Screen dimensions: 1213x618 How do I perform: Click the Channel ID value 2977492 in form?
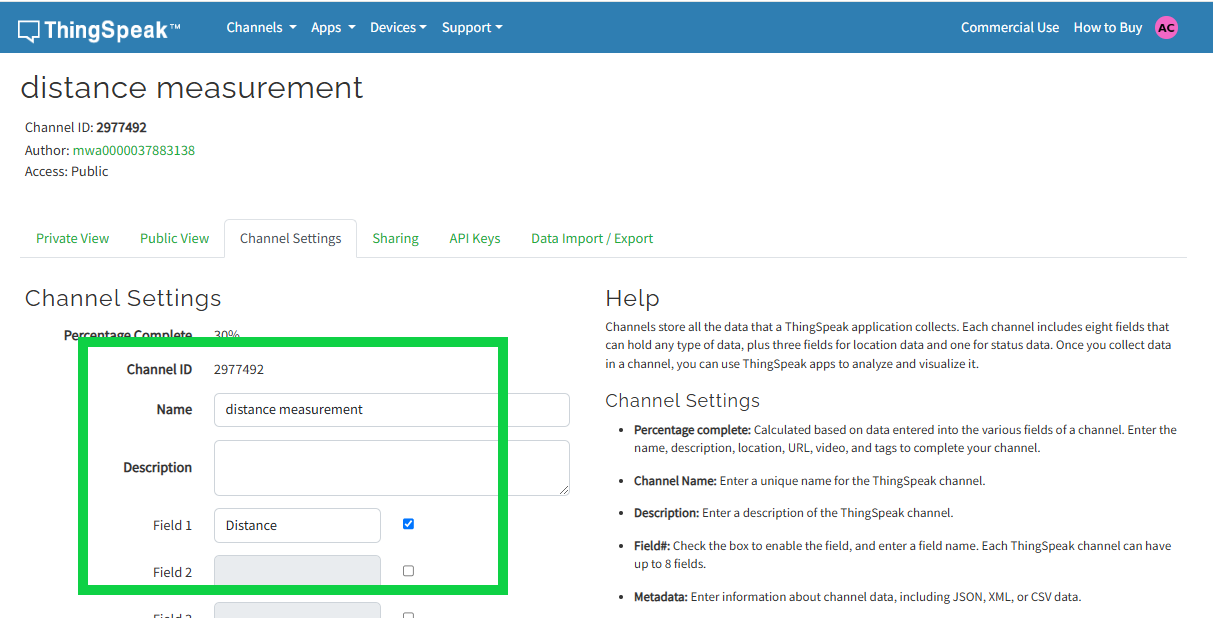[239, 369]
